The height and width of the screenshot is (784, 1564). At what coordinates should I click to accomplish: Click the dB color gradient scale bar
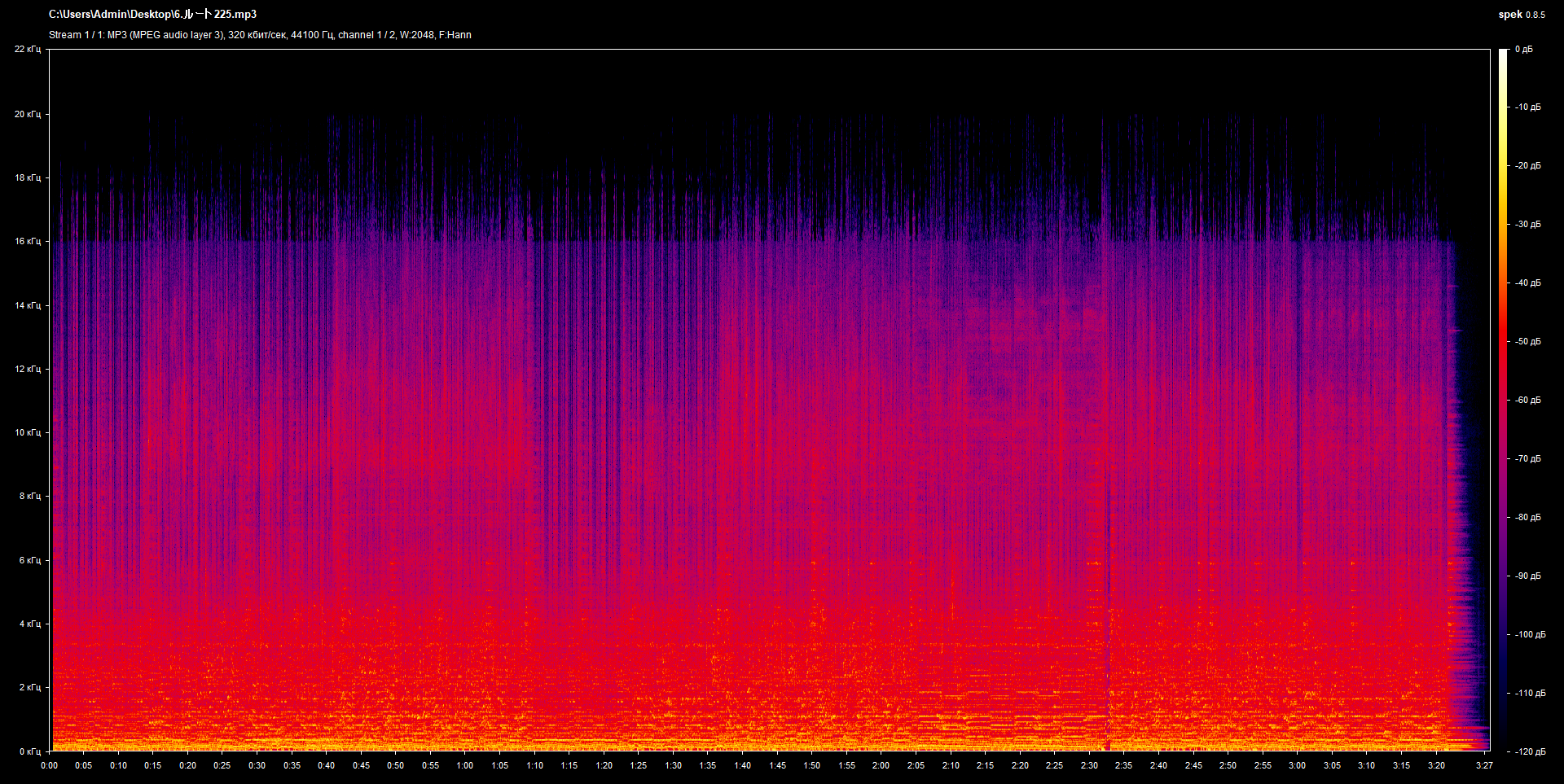(x=1503, y=399)
